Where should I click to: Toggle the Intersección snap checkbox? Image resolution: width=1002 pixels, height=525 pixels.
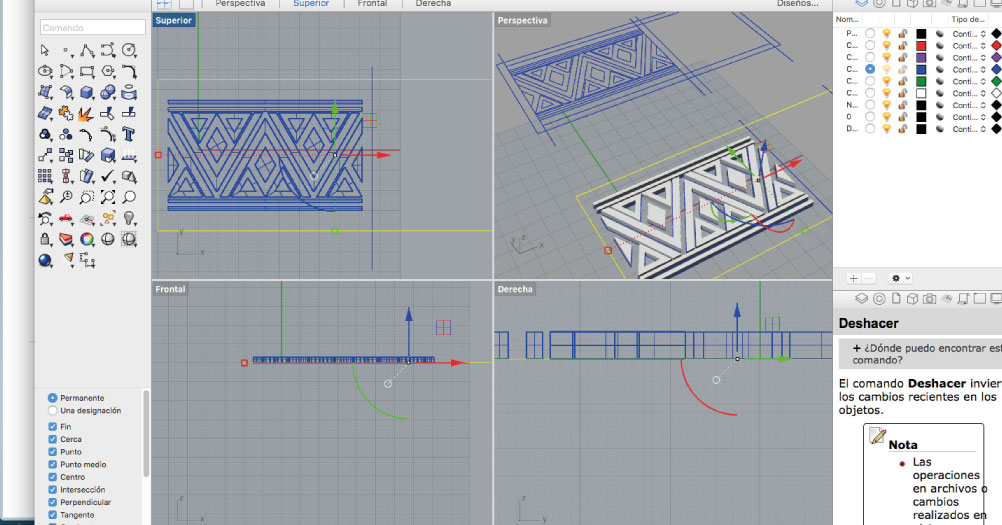point(52,489)
